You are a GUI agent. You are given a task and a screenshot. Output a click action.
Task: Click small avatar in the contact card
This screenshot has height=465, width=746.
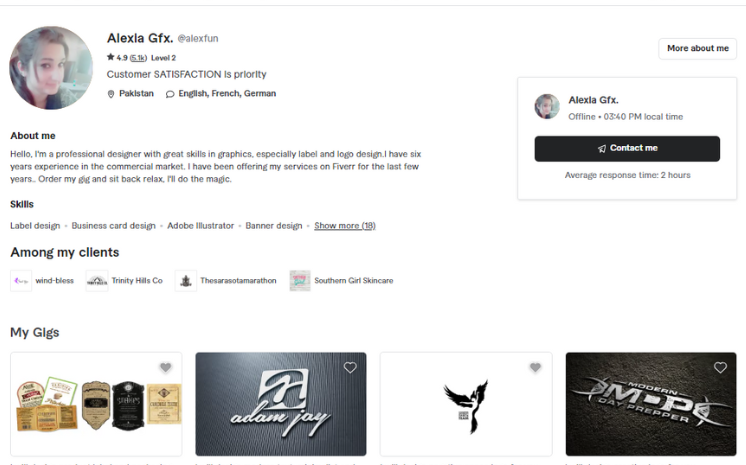(x=547, y=106)
